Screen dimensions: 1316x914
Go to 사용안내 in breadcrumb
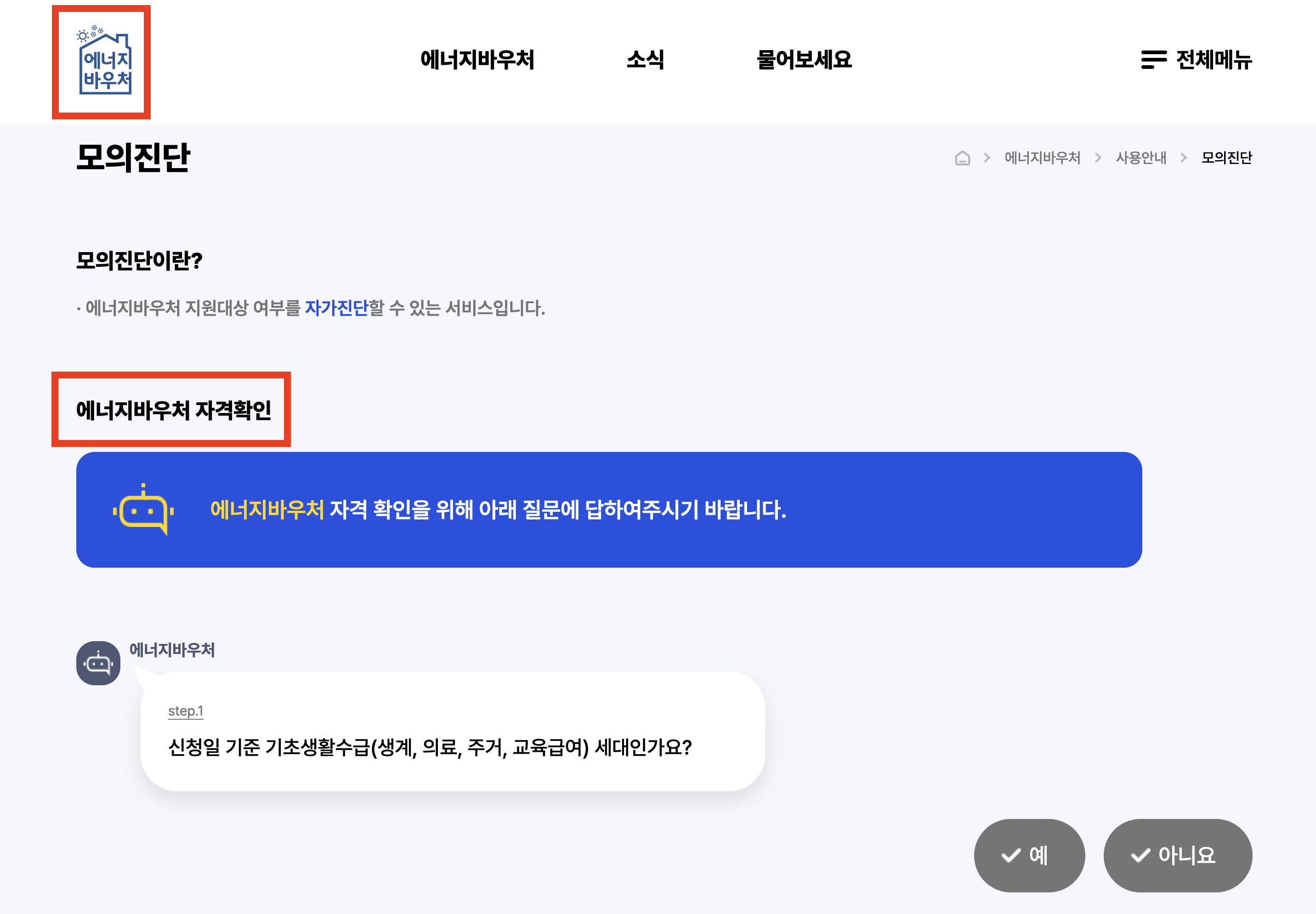pyautogui.click(x=1140, y=158)
